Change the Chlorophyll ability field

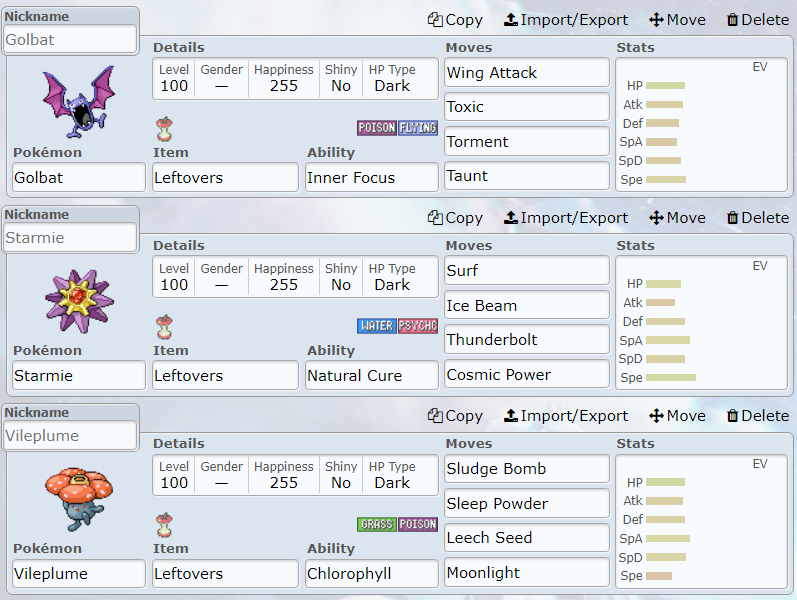point(372,574)
